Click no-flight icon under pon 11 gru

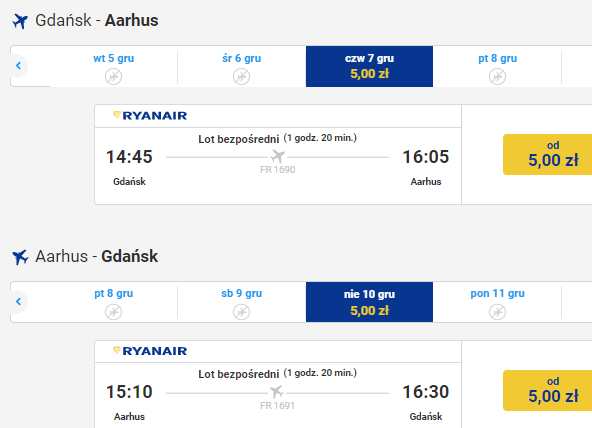point(497,312)
